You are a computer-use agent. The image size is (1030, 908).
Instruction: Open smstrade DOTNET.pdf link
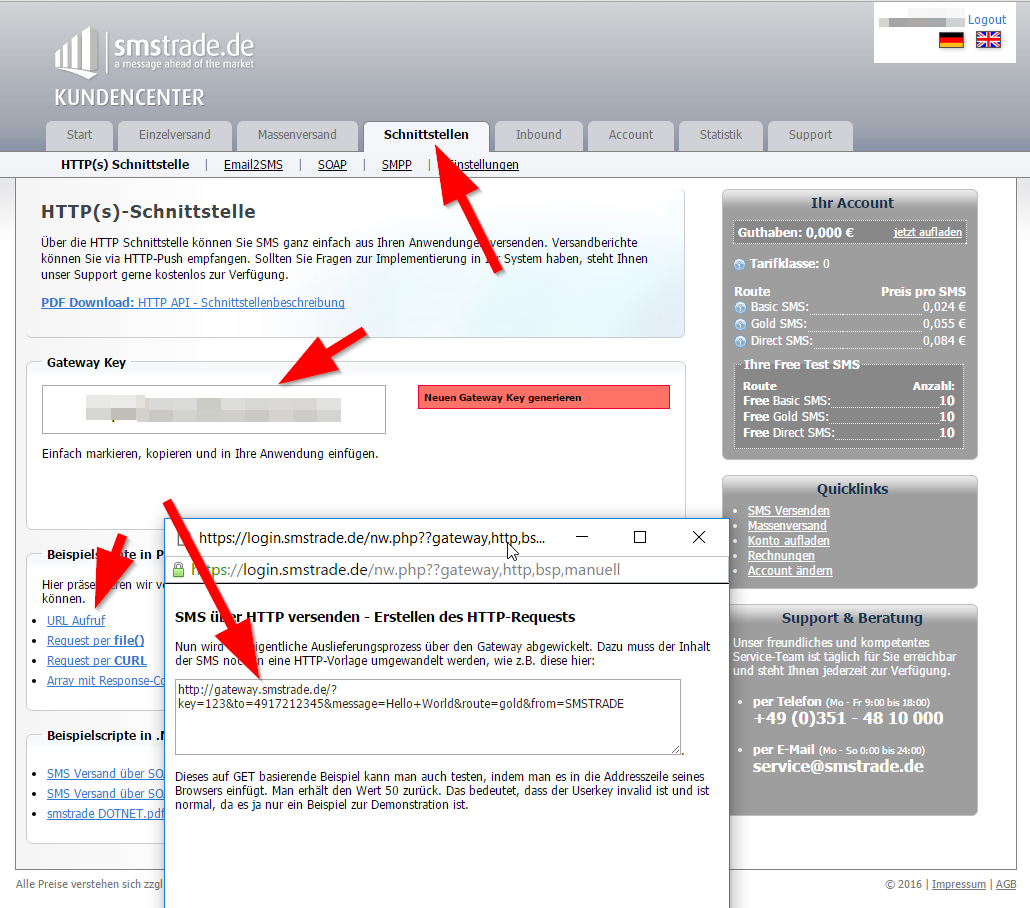pos(105,814)
